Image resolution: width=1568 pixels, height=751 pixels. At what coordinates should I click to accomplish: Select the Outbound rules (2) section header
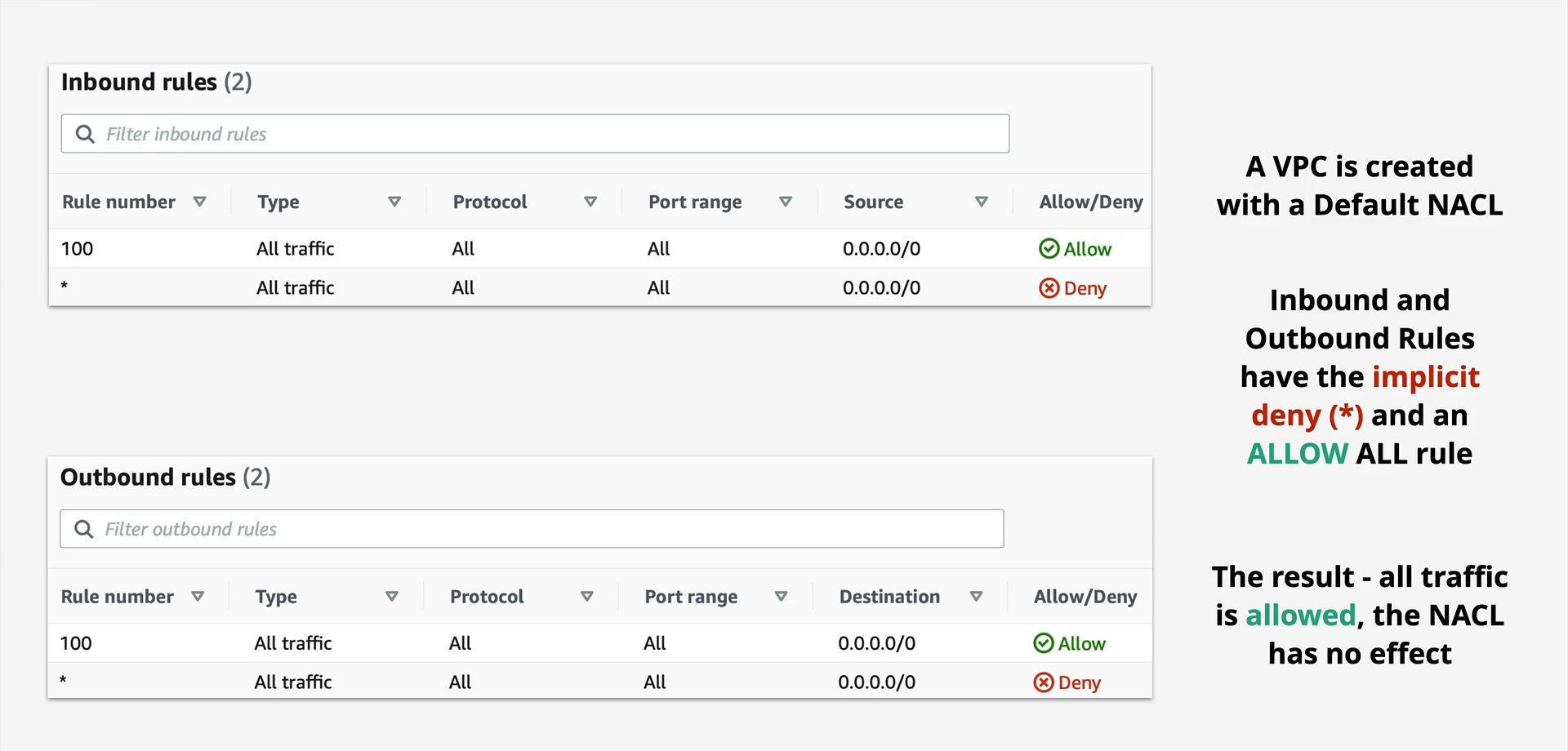click(165, 477)
